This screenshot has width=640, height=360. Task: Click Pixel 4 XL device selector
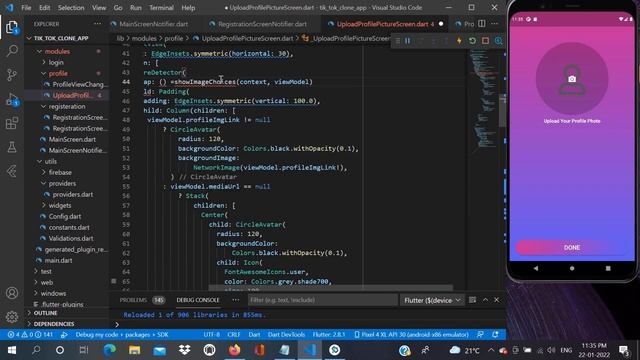click(411, 335)
